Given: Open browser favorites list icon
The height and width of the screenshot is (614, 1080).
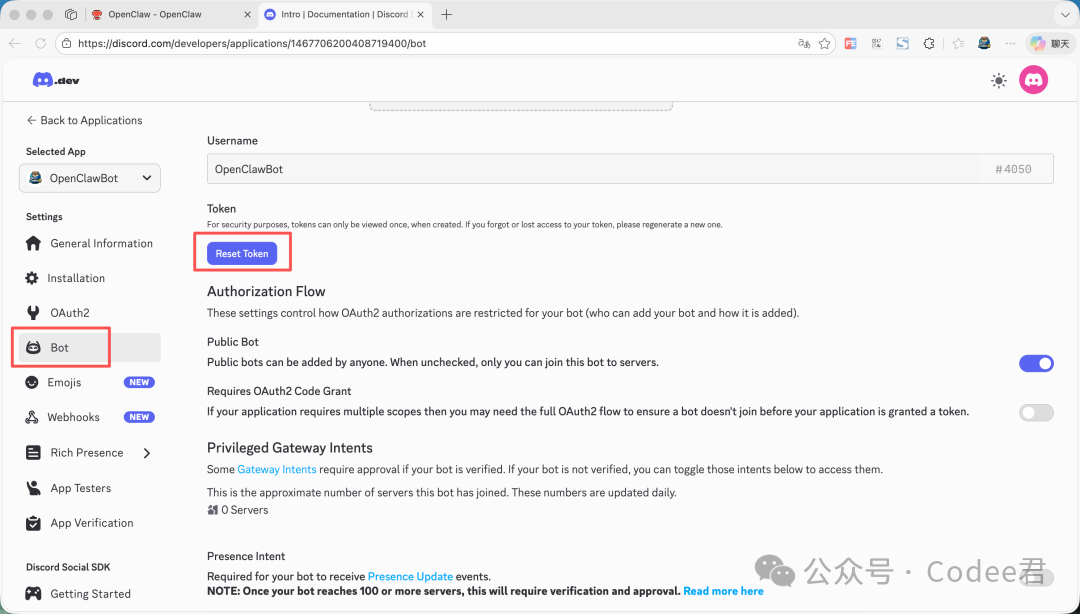Looking at the screenshot, I should click(x=958, y=43).
